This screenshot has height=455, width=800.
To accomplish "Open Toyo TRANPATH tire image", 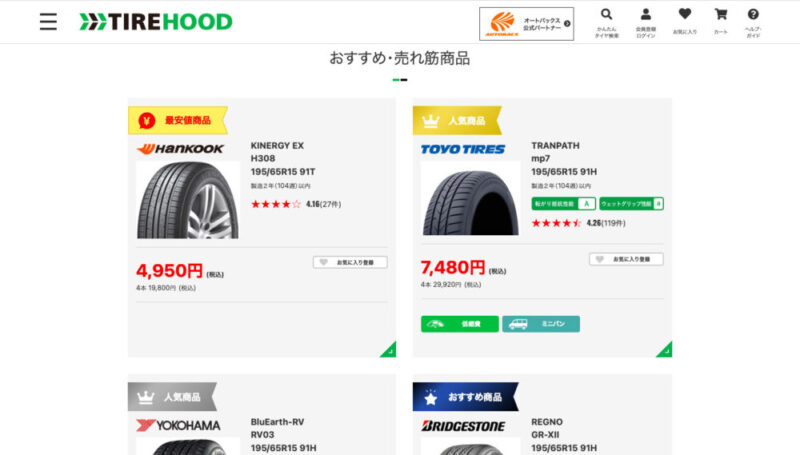I will (470, 199).
